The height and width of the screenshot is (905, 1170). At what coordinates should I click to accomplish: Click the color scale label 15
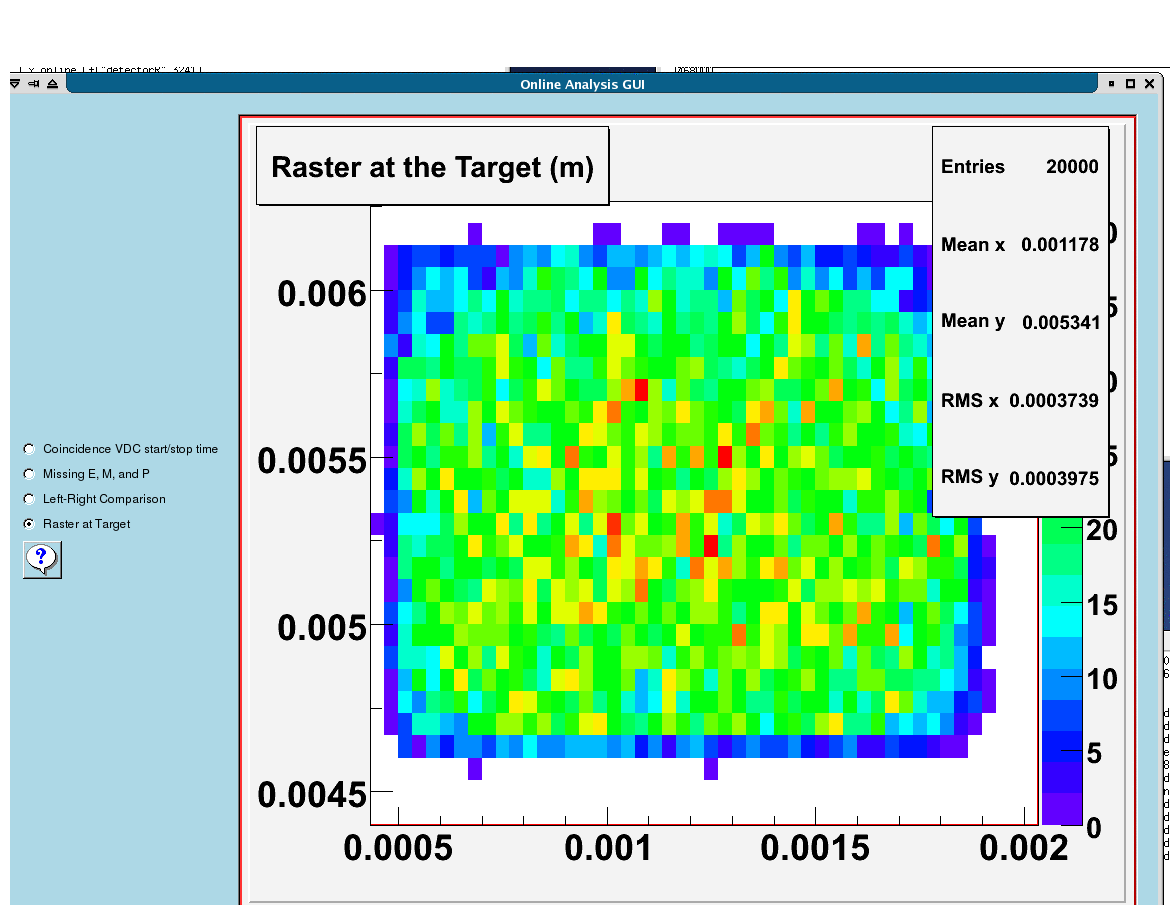click(1101, 605)
